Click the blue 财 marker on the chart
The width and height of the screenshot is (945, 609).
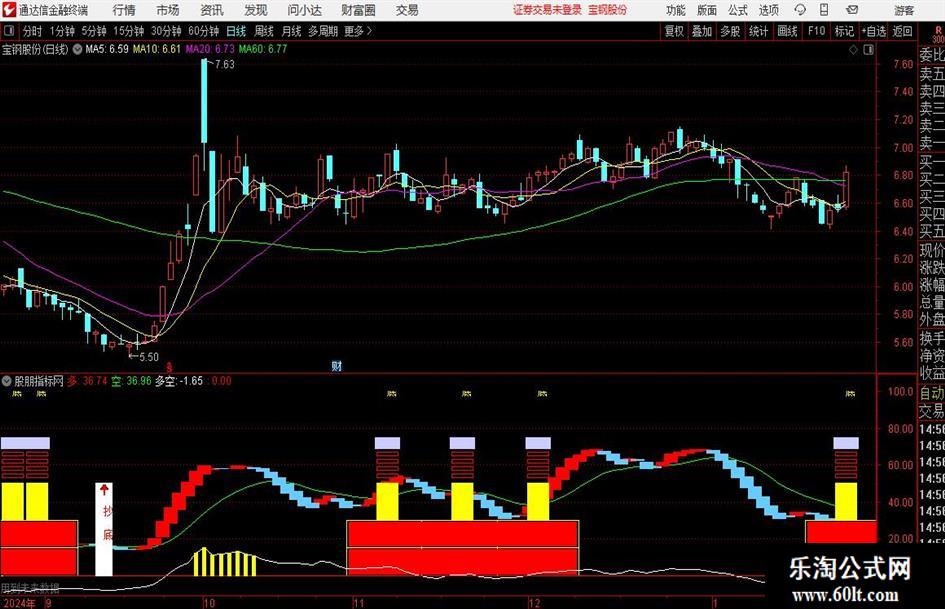(336, 365)
